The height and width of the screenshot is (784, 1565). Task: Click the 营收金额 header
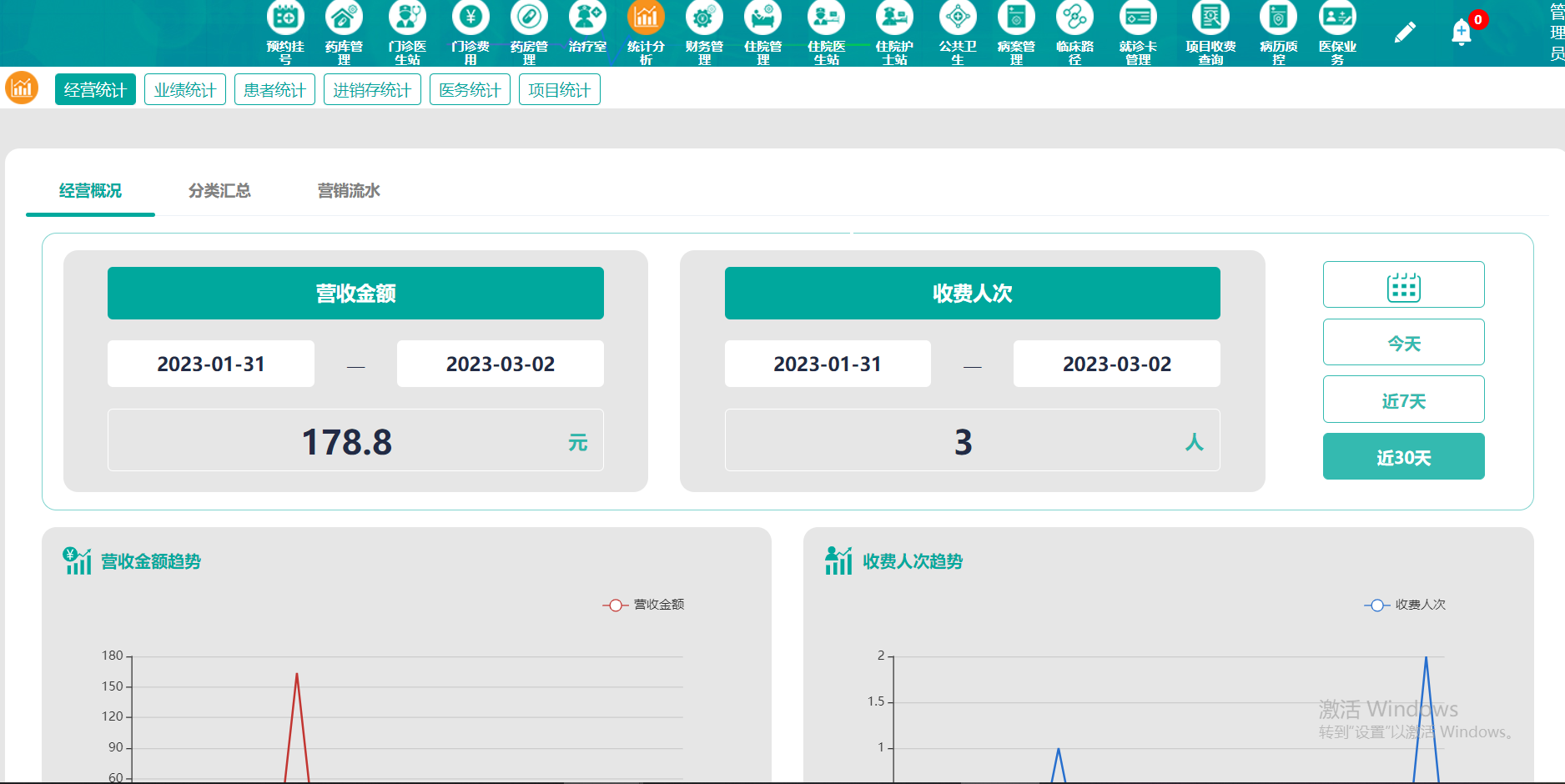[x=355, y=293]
